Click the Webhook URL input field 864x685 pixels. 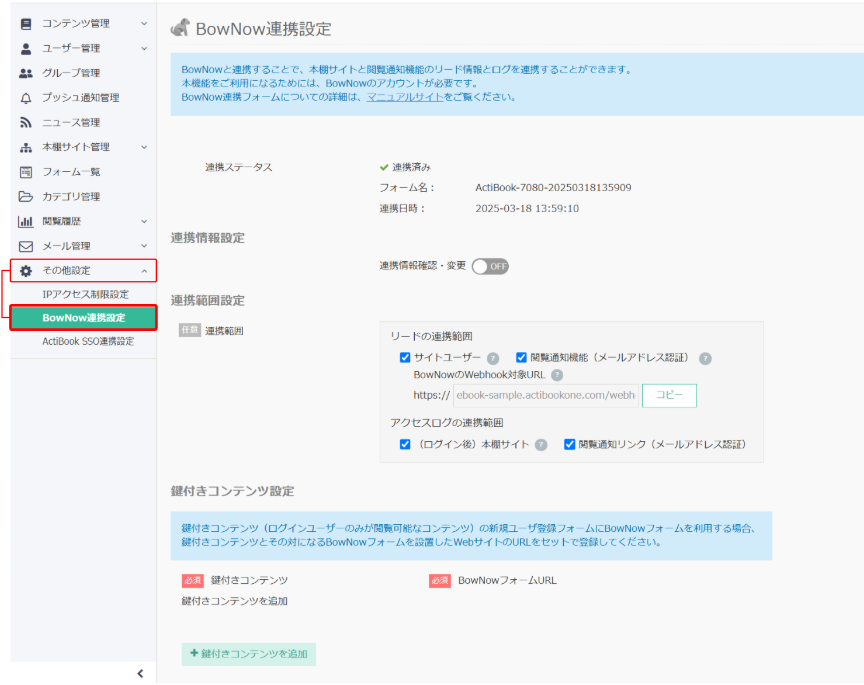click(546, 396)
